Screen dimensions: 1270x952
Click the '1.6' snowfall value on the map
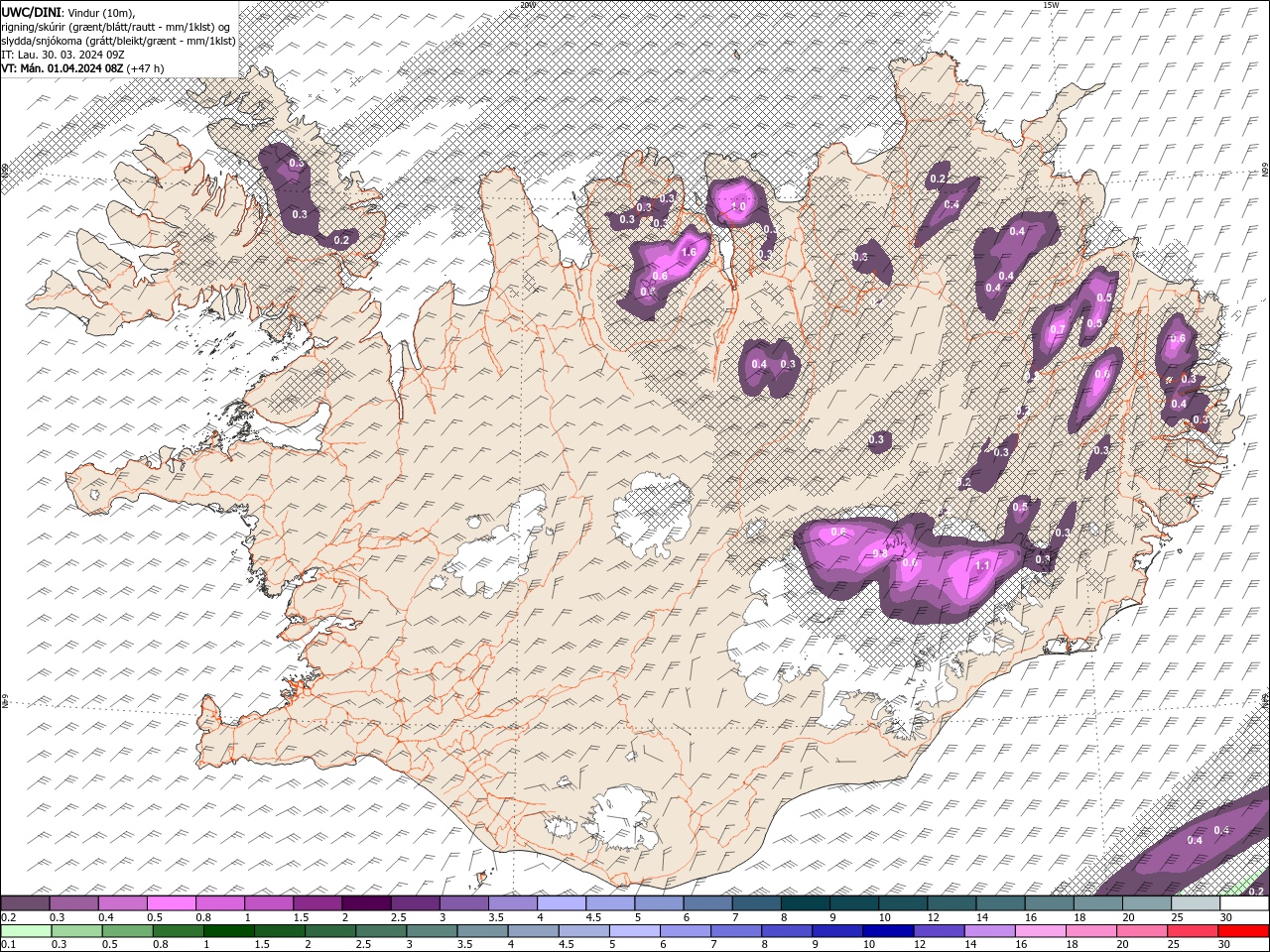tap(689, 253)
